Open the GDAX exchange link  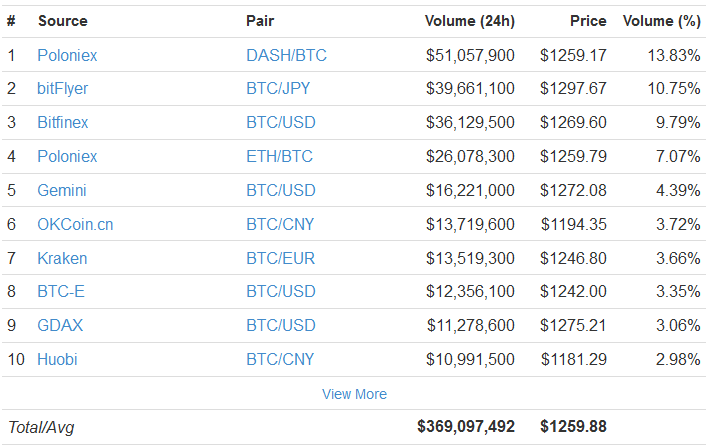tap(58, 326)
